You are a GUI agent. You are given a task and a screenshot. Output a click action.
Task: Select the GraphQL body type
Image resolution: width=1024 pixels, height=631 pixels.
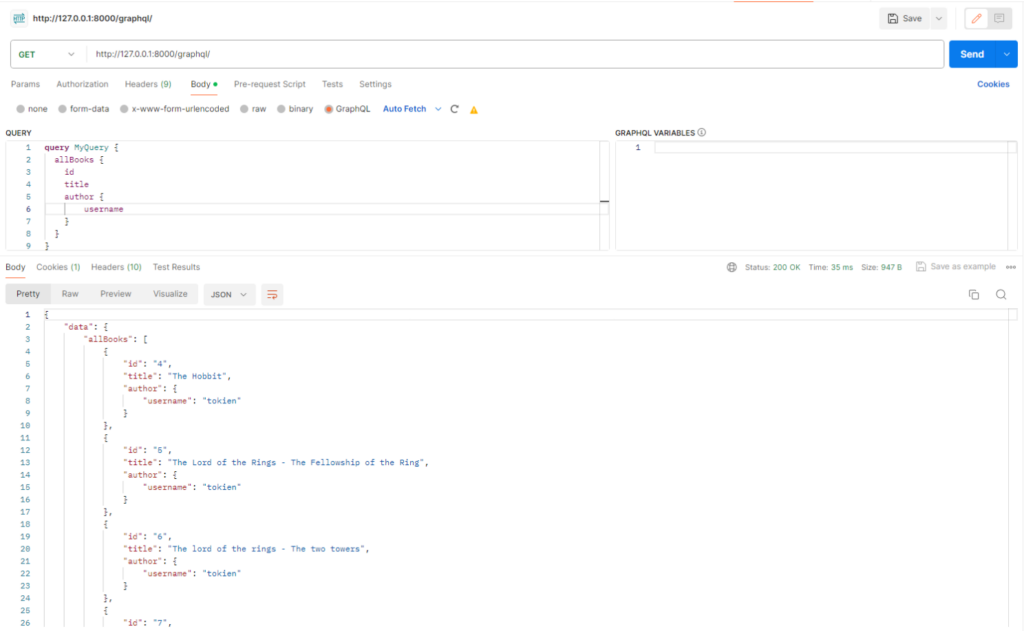[347, 109]
